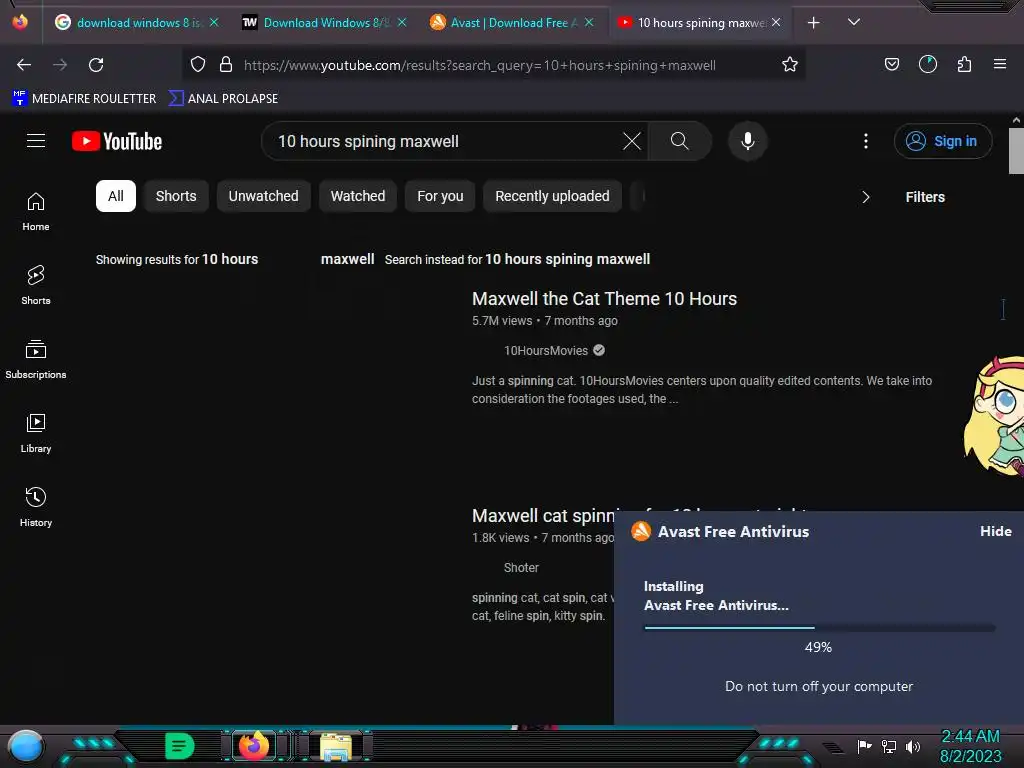This screenshot has height=768, width=1024.
Task: Open the YouTube guide hamburger menu
Action: (x=36, y=140)
